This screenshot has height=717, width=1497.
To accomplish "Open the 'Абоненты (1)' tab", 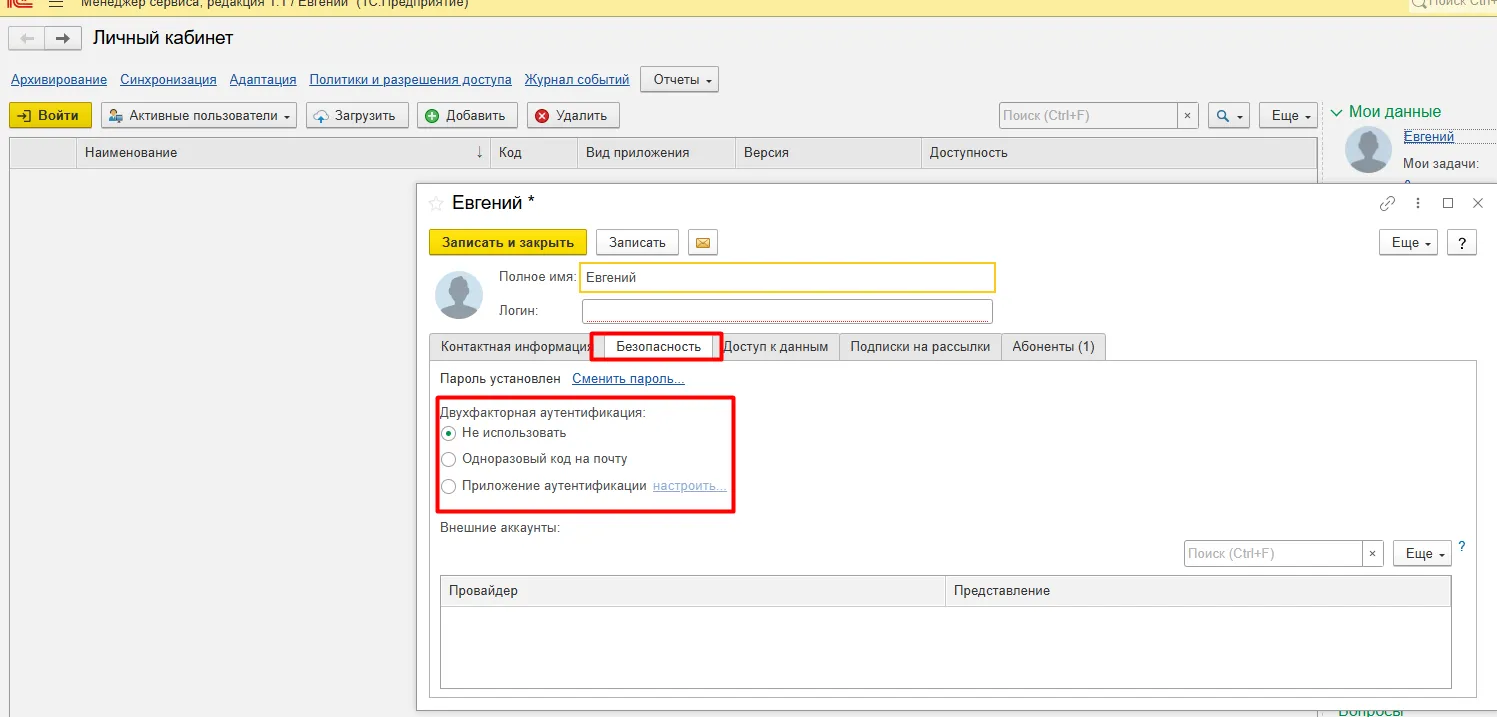I will [x=1054, y=345].
